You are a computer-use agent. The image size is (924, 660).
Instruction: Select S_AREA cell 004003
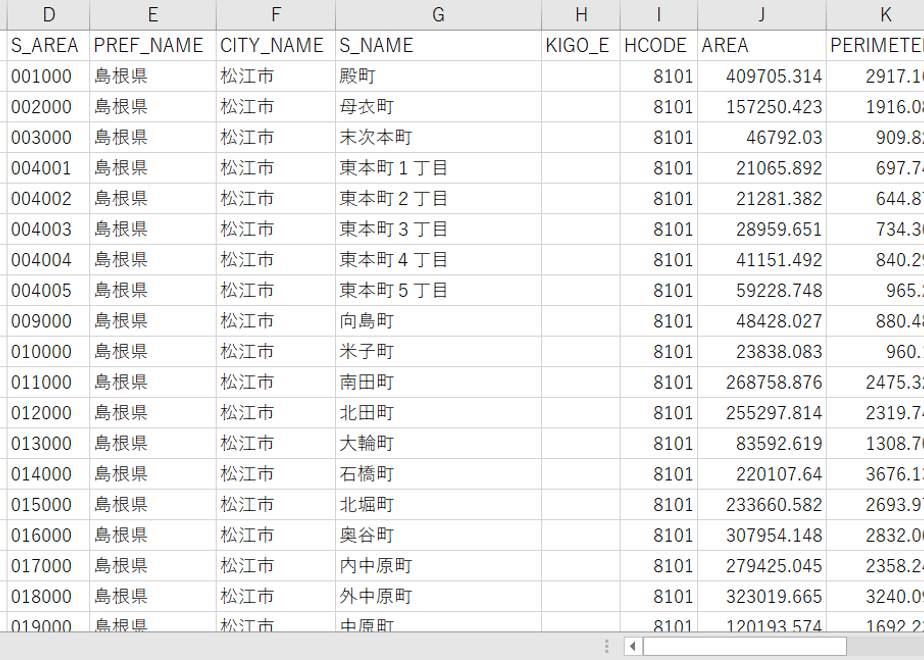(48, 229)
